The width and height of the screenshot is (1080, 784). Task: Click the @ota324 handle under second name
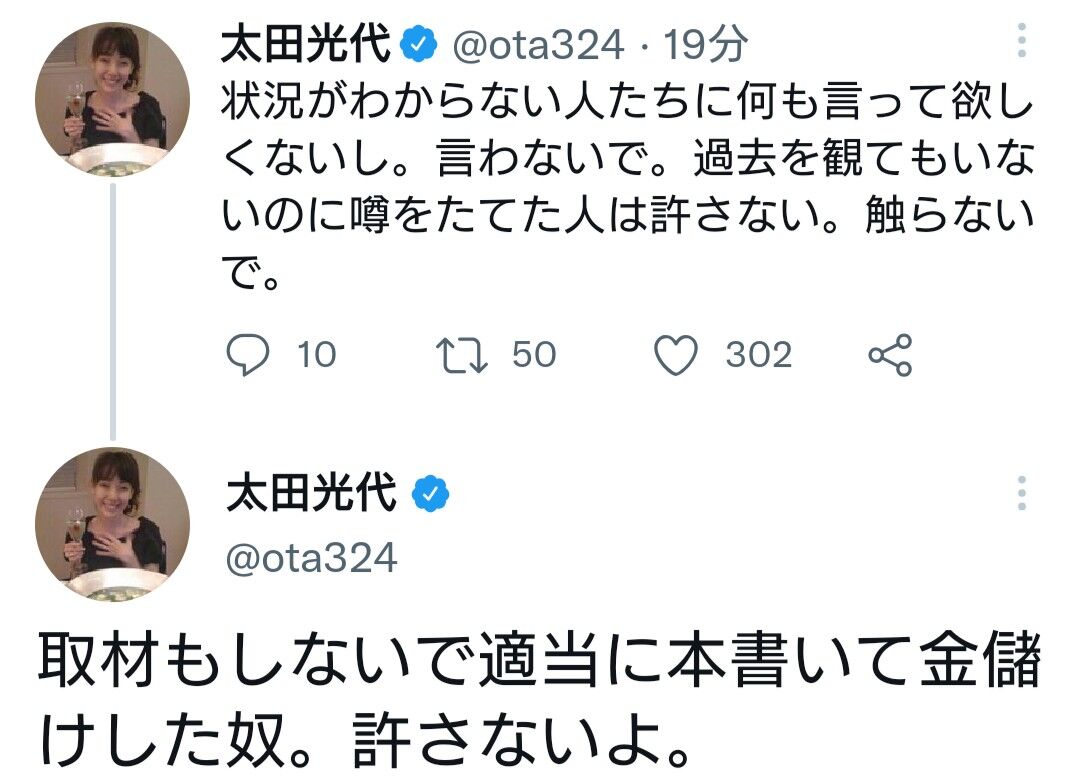(312, 558)
